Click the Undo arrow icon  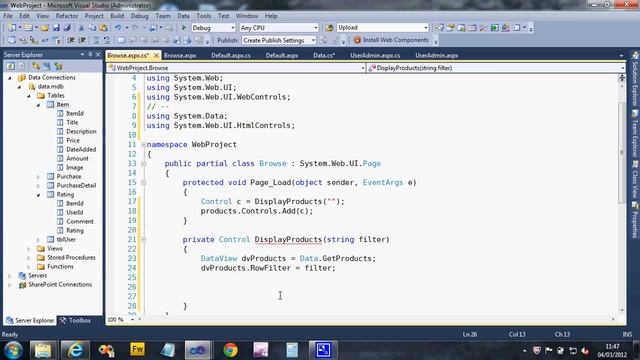point(118,28)
